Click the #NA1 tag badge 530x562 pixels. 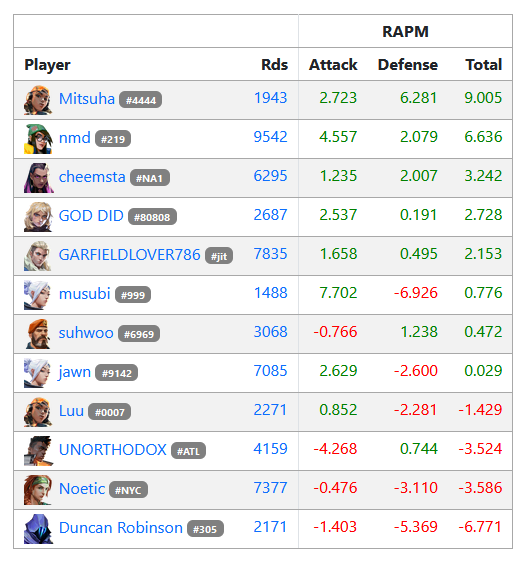tap(150, 178)
